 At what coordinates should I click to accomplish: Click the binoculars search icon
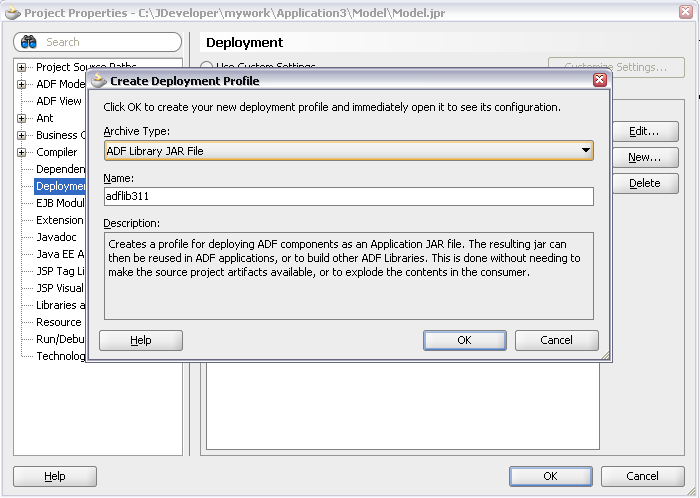29,42
